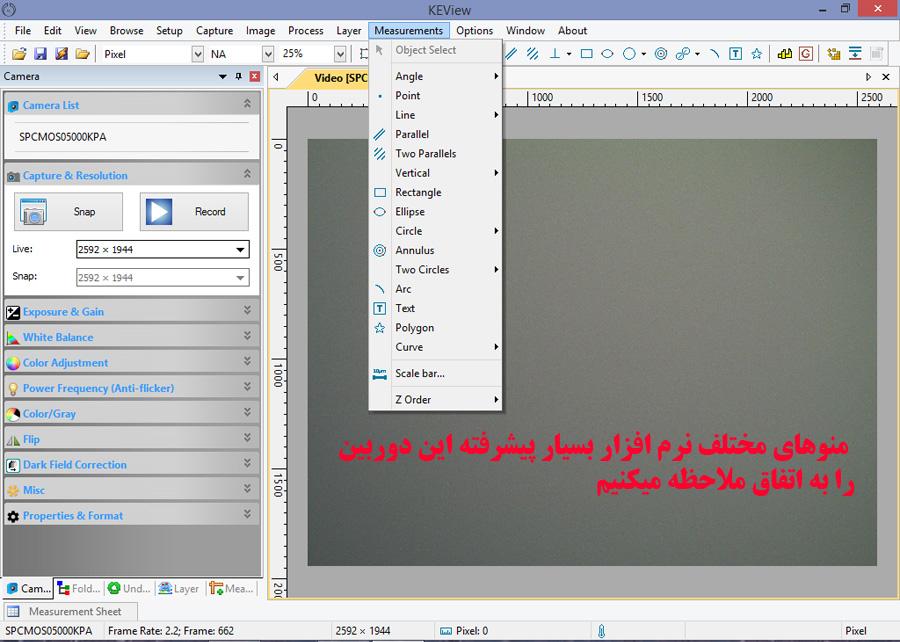The image size is (900, 642).
Task: Toggle the pin on the Camera panel
Action: [239, 76]
